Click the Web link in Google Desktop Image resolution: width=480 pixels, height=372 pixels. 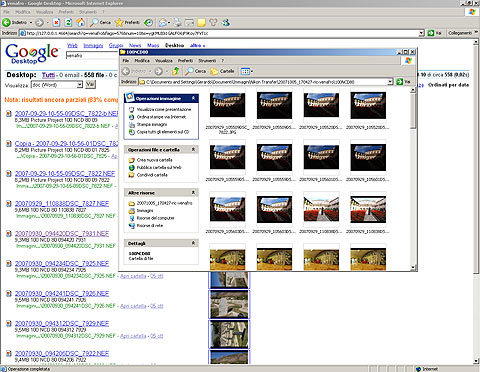(72, 45)
